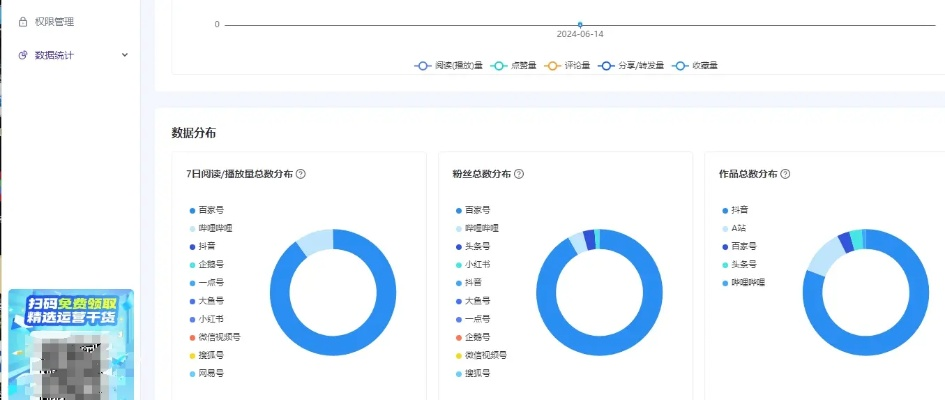The height and width of the screenshot is (400, 945).
Task: Toggle 百家号 in the 7日阅读 distribution legend
Action: point(210,211)
